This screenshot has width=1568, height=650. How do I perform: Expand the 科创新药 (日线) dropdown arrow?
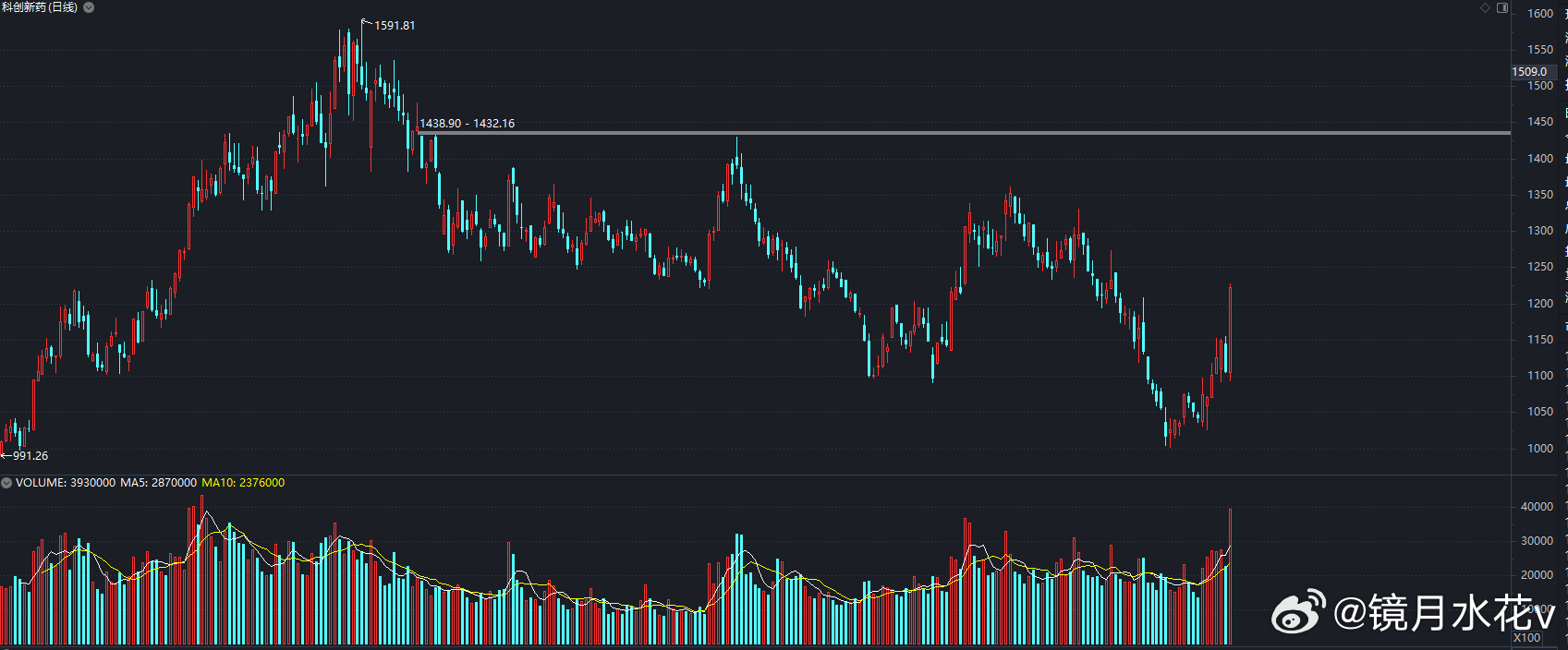pyautogui.click(x=89, y=7)
